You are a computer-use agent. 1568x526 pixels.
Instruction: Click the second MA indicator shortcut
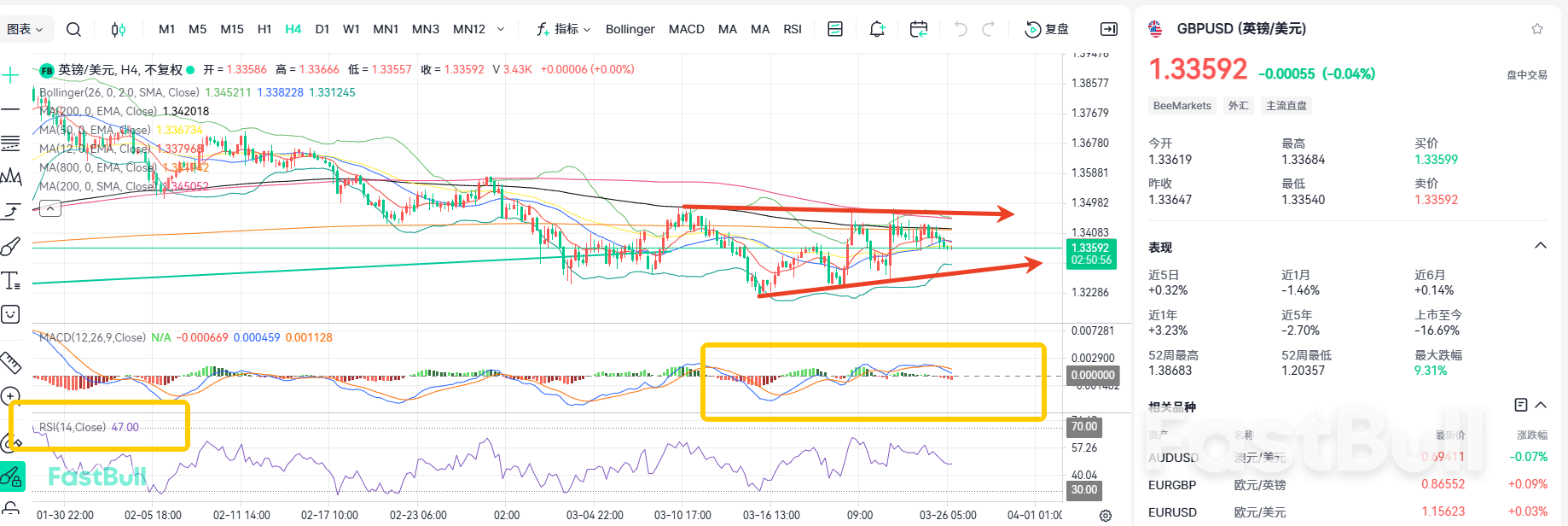[760, 29]
